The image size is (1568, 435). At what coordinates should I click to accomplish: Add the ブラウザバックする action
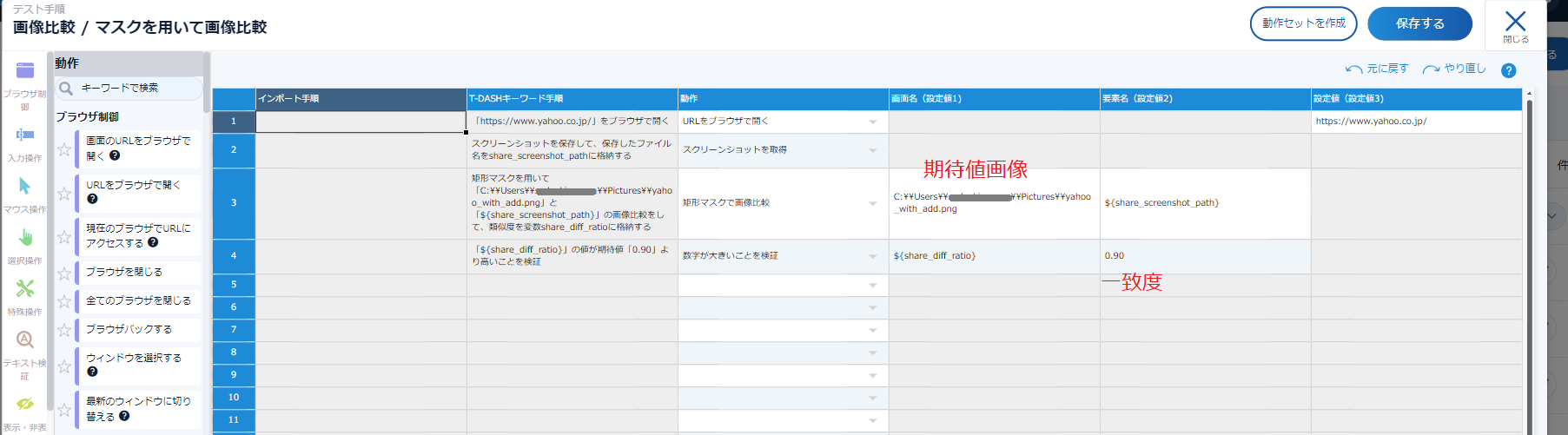138,329
